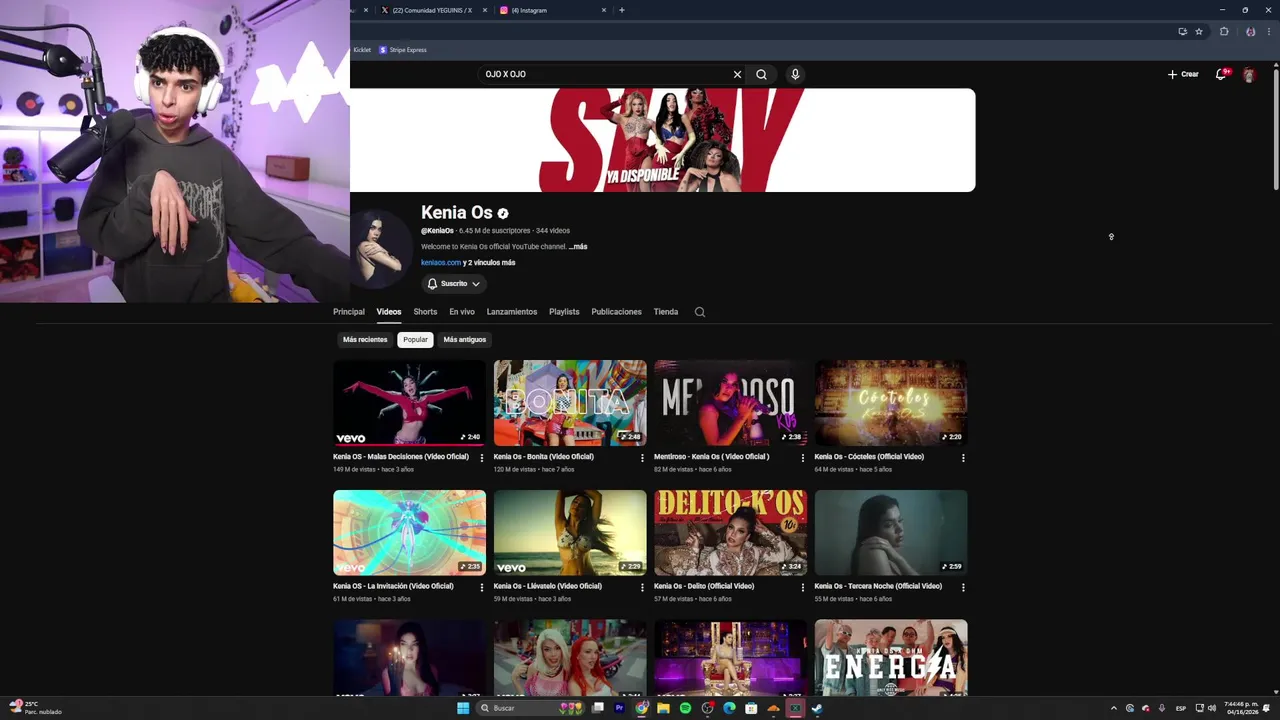Open the Energía video thumbnail
1280x720 pixels.
click(x=891, y=658)
